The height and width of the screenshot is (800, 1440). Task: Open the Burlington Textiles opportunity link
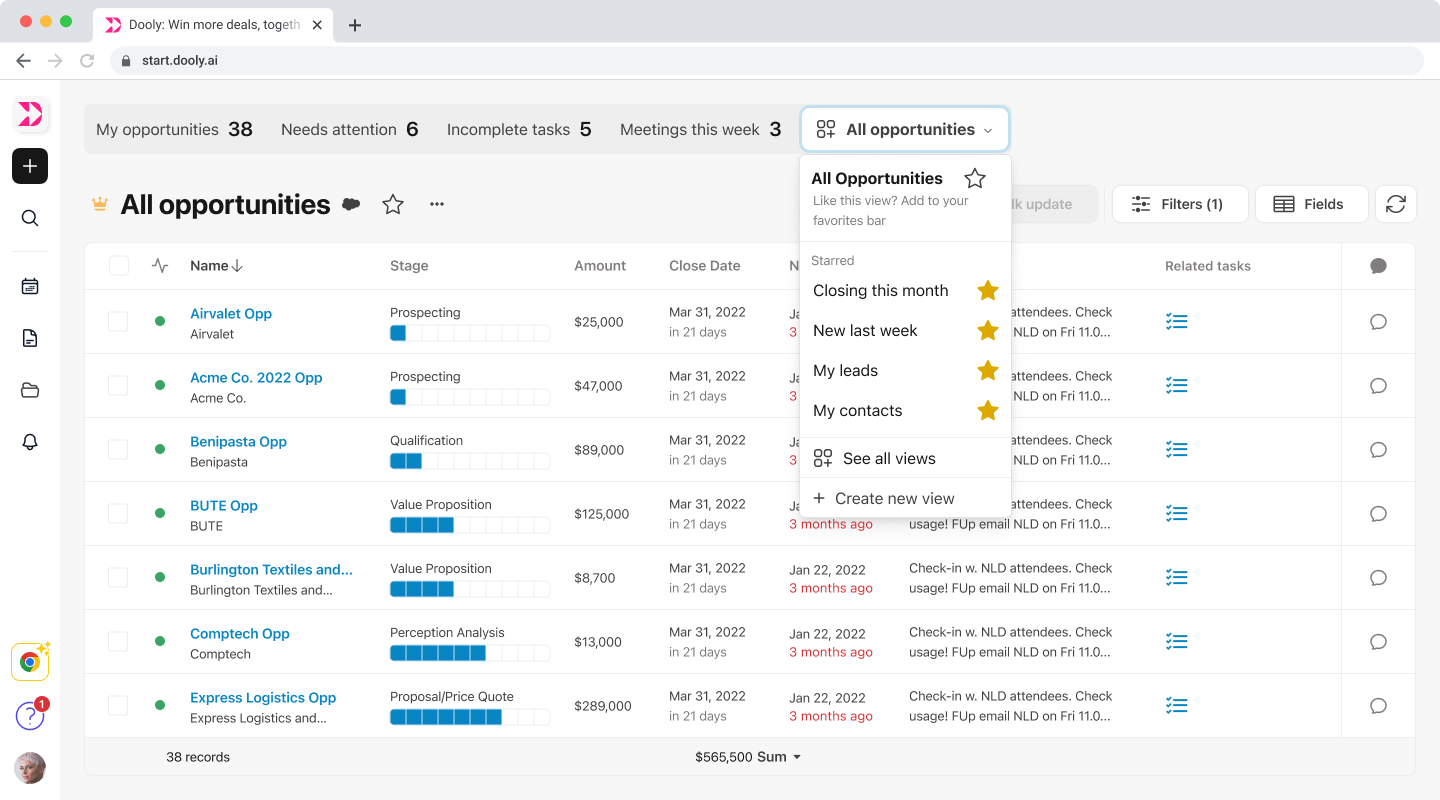[x=271, y=570]
